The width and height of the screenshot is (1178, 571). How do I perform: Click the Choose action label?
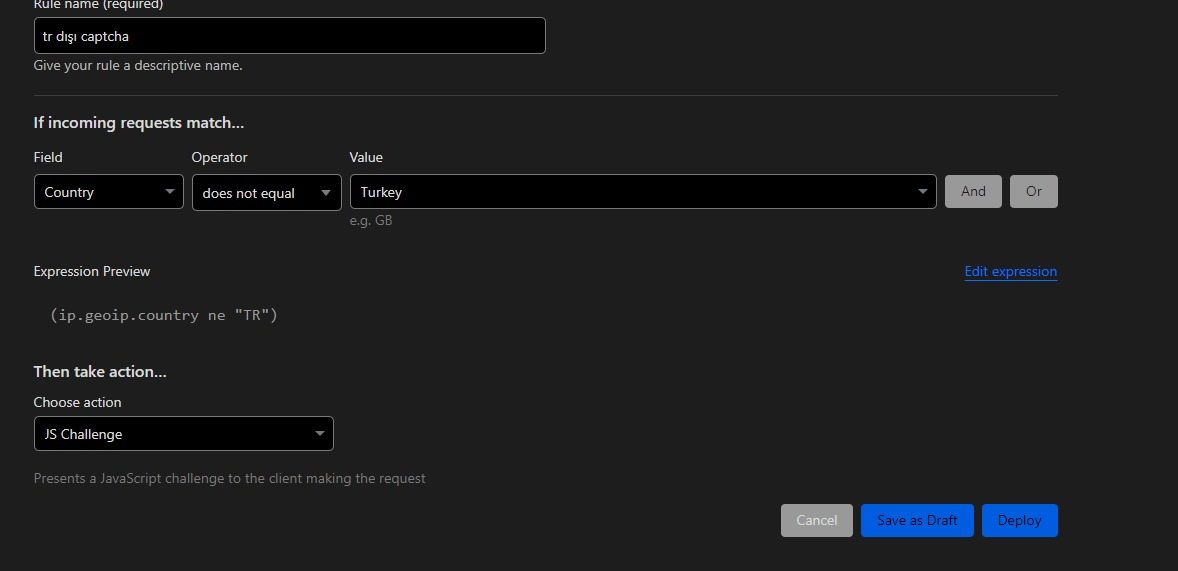pos(77,402)
